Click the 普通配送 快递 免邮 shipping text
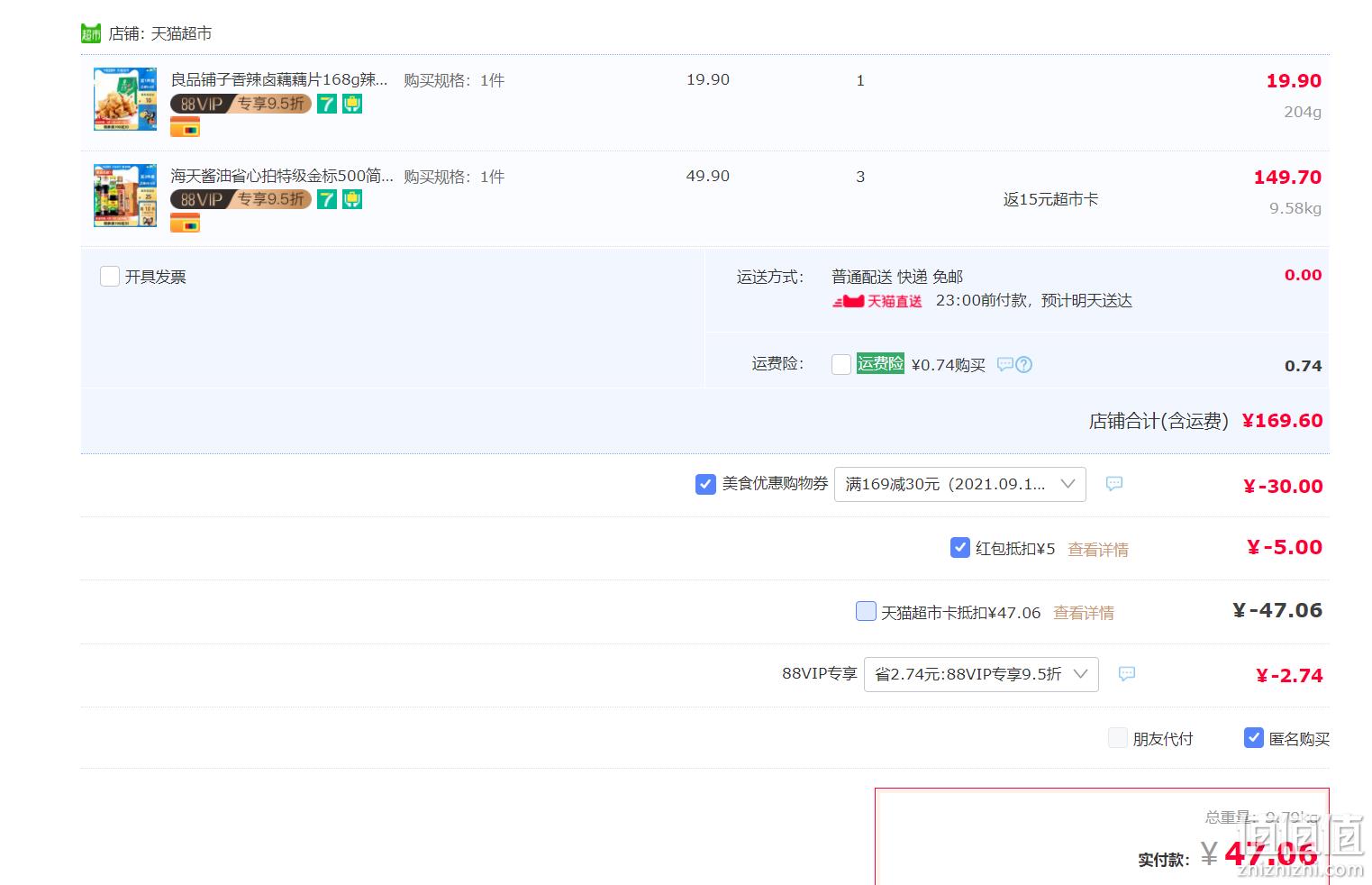 pyautogui.click(x=897, y=277)
